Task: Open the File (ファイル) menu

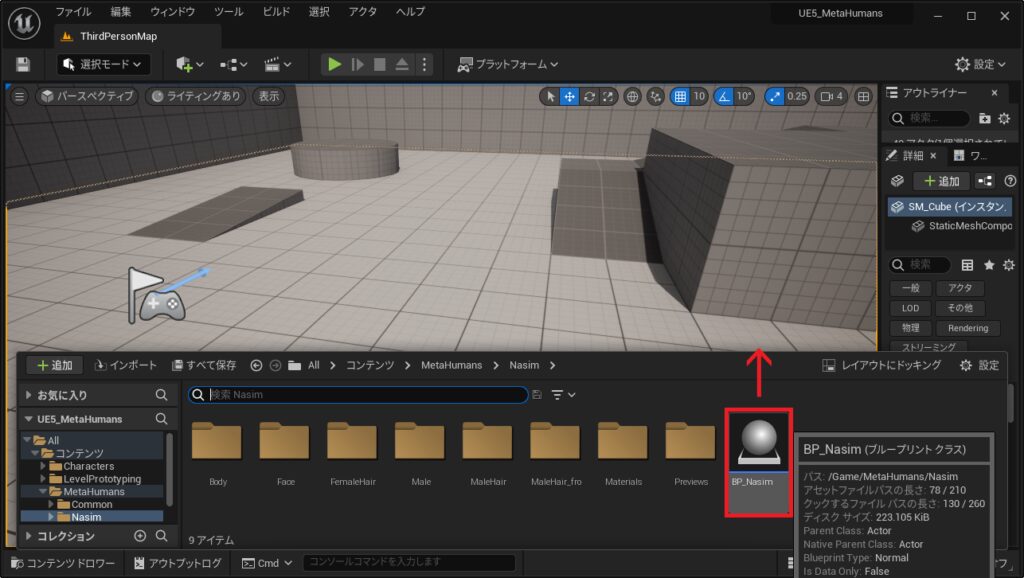Action: click(x=73, y=12)
